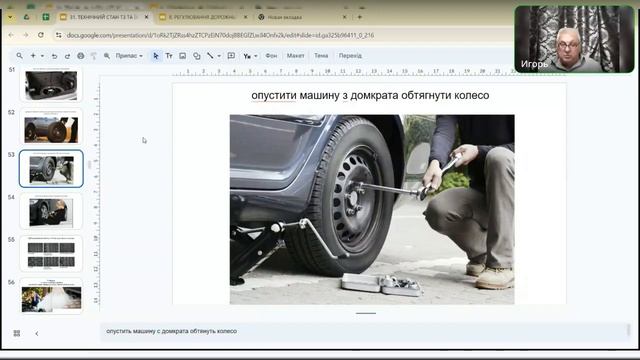This screenshot has height=360, width=640.
Task: Open the pinned Google Drive tab
Action: point(27,17)
